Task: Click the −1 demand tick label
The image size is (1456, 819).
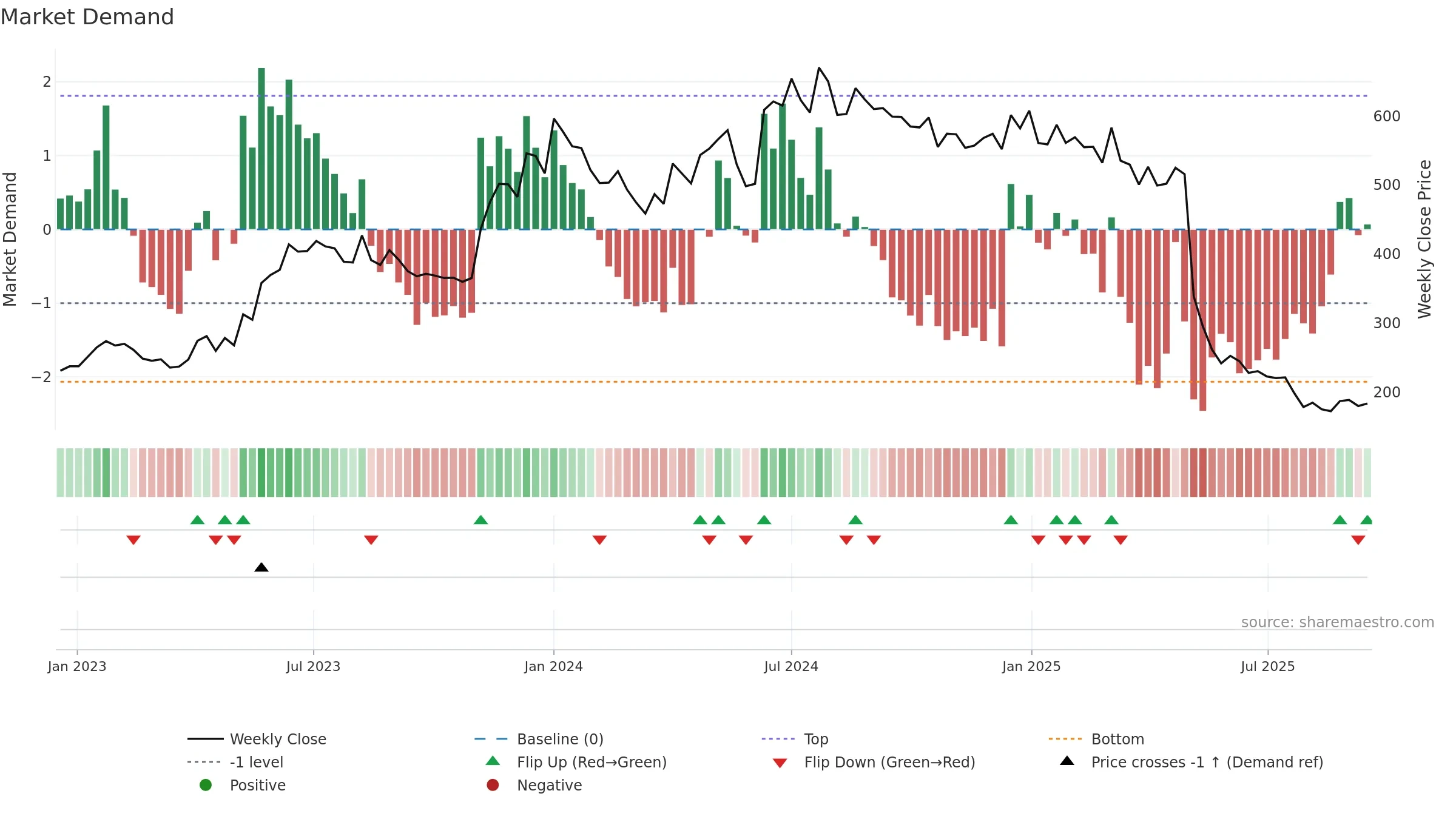Action: click(41, 303)
